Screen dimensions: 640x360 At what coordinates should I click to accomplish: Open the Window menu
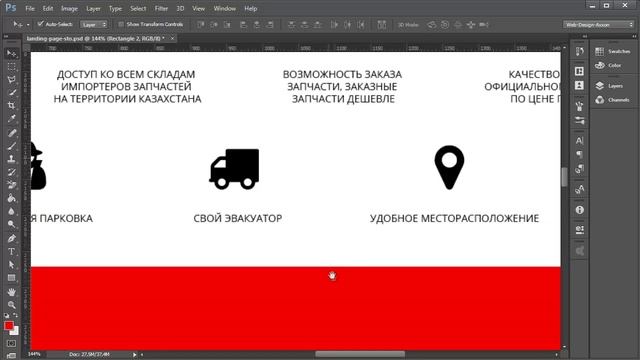click(x=224, y=8)
